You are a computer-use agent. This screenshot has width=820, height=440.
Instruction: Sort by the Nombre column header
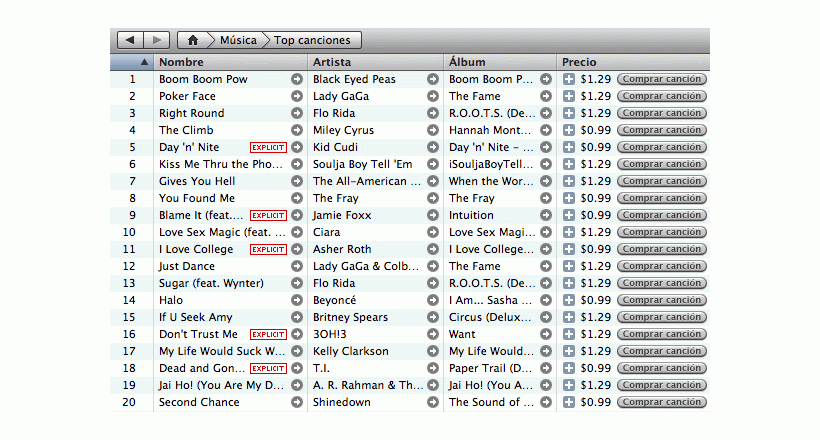[x=230, y=62]
